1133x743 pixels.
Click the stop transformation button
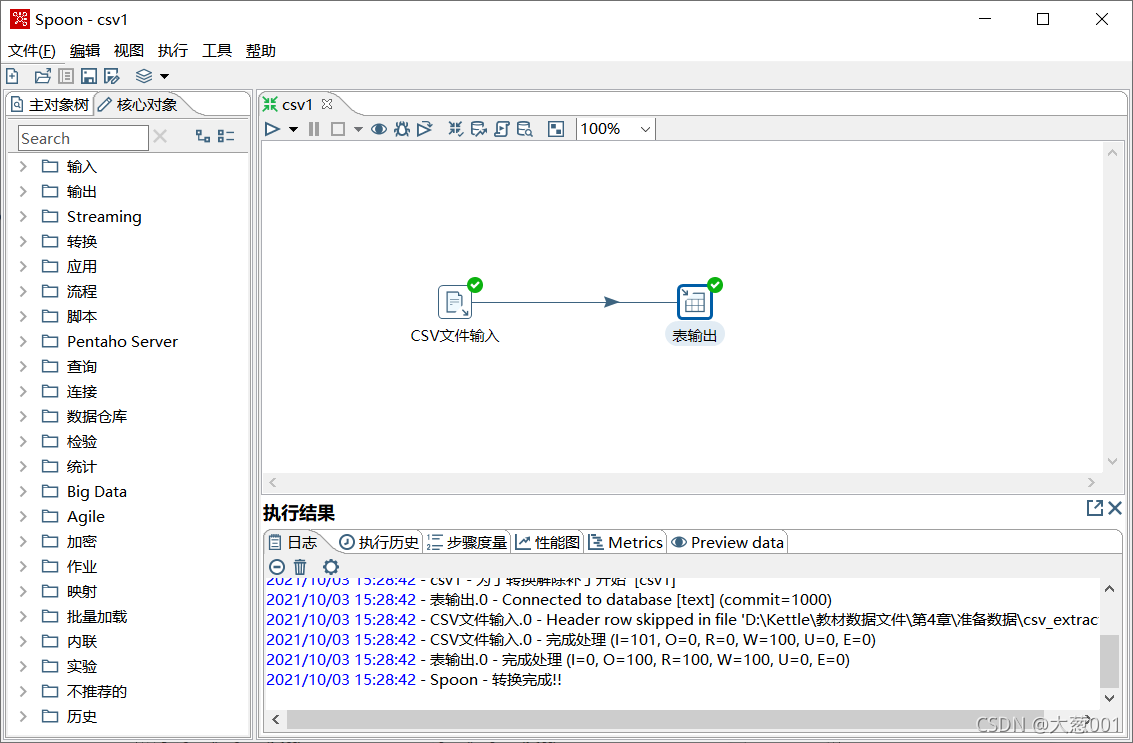337,128
